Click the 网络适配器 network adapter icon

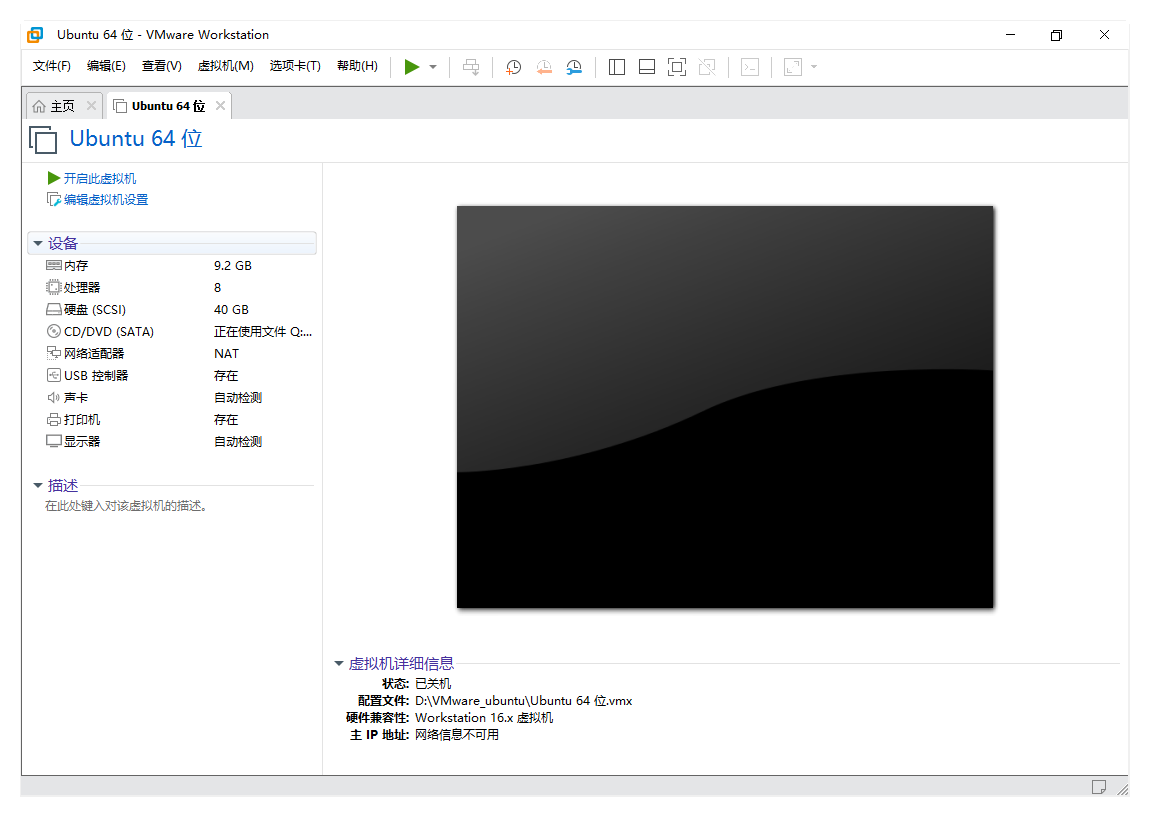(54, 353)
